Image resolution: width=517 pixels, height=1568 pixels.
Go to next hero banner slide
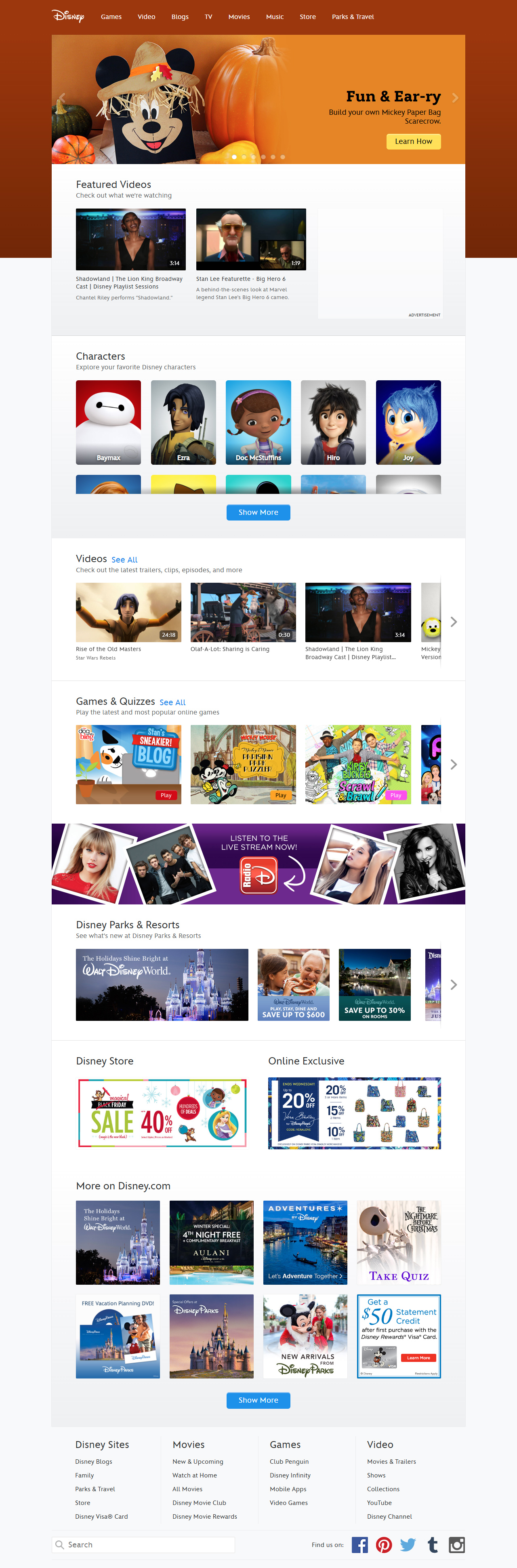point(455,98)
